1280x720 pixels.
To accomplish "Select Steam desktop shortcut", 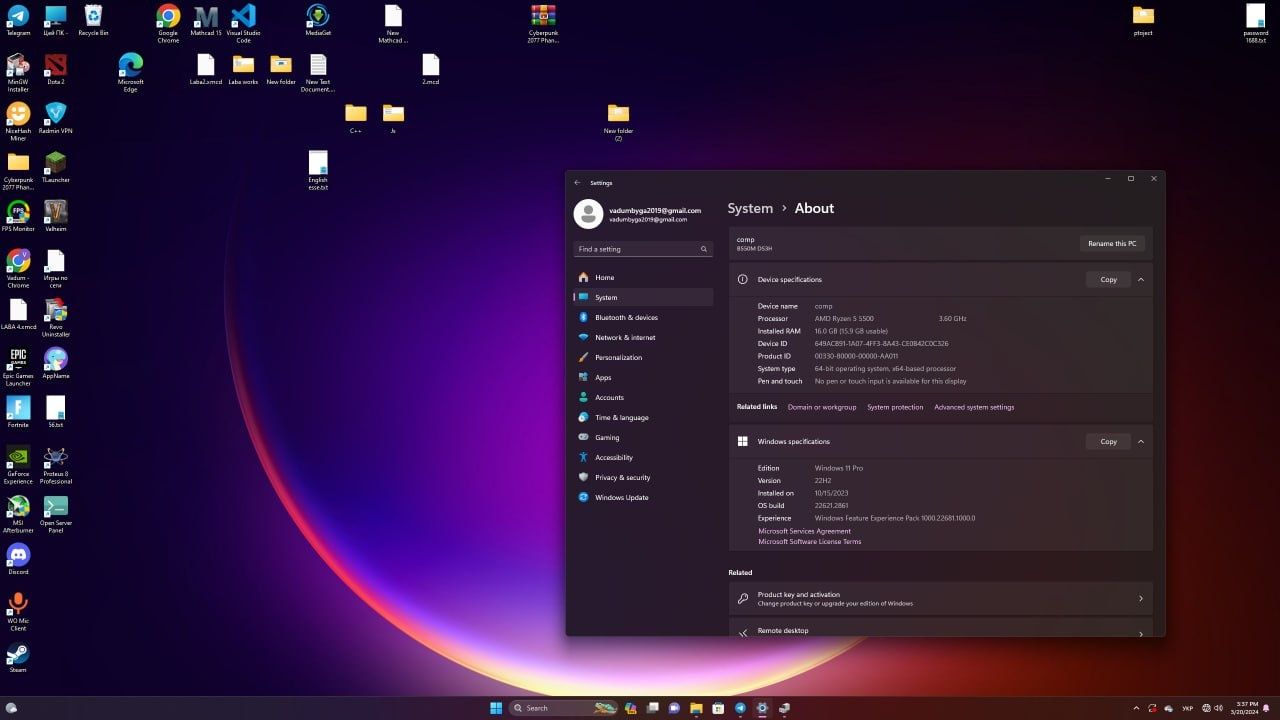I will pos(18,658).
